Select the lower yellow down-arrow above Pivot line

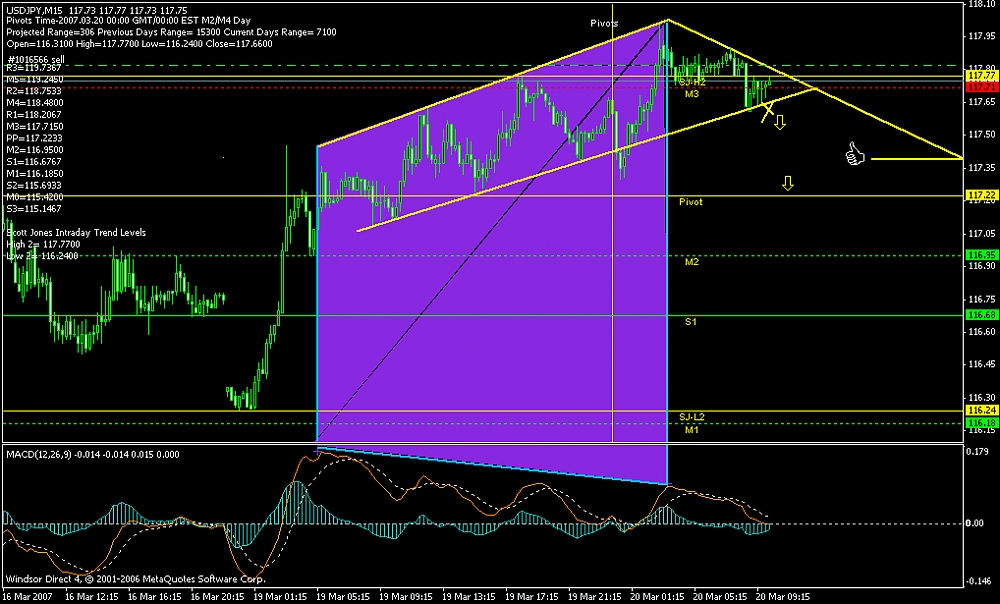pos(788,183)
